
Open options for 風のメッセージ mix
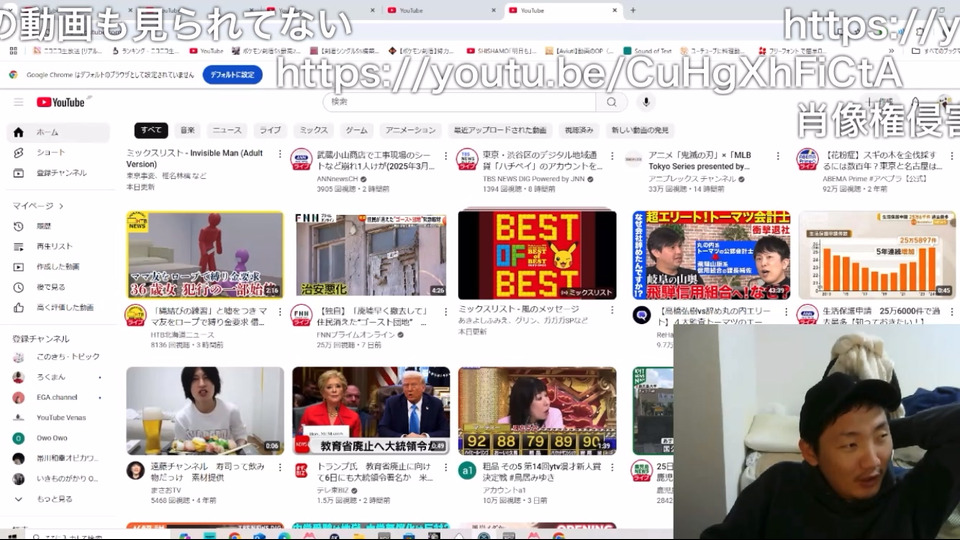(x=612, y=310)
